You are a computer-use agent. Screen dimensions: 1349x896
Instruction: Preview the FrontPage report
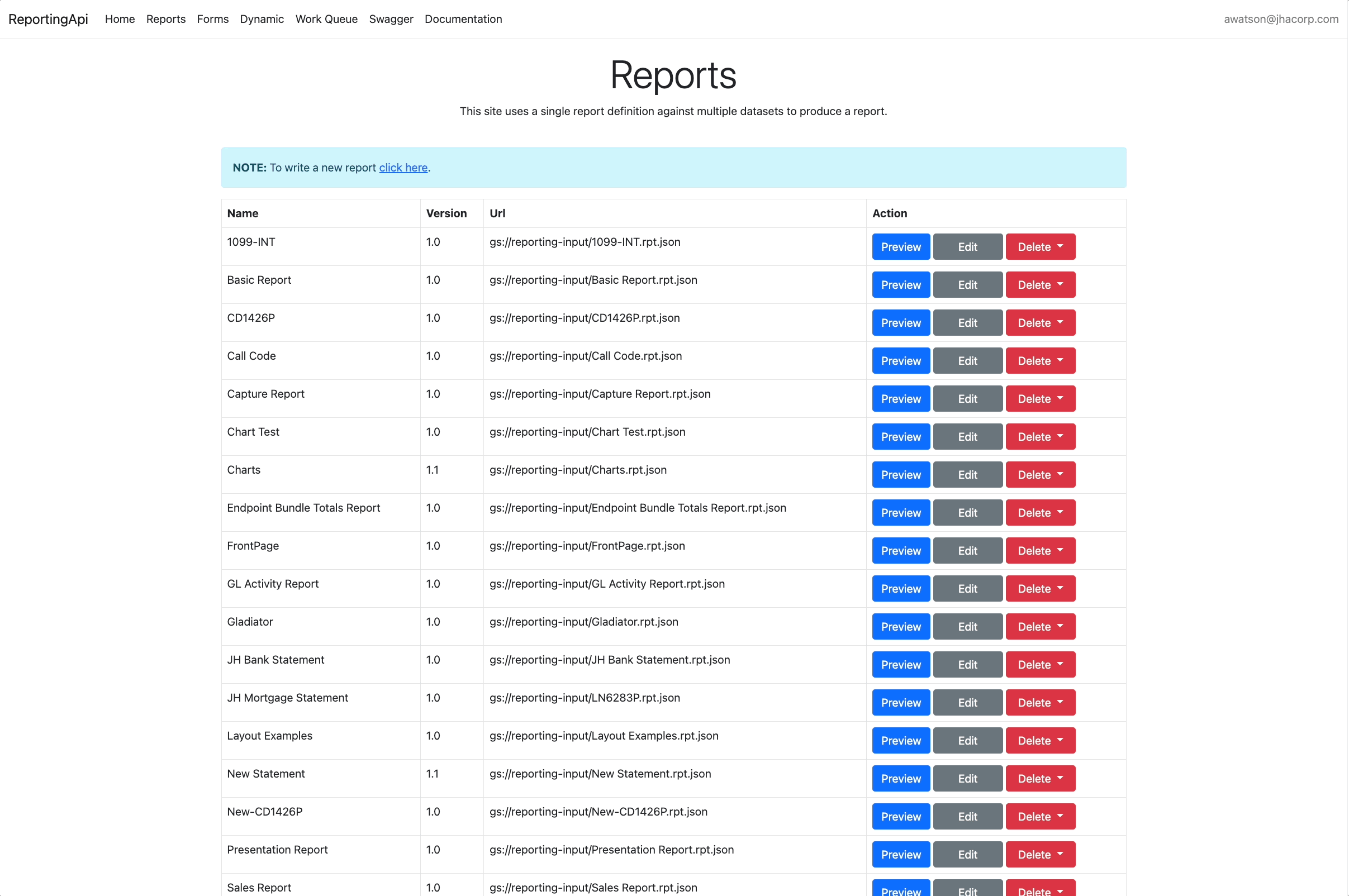900,551
